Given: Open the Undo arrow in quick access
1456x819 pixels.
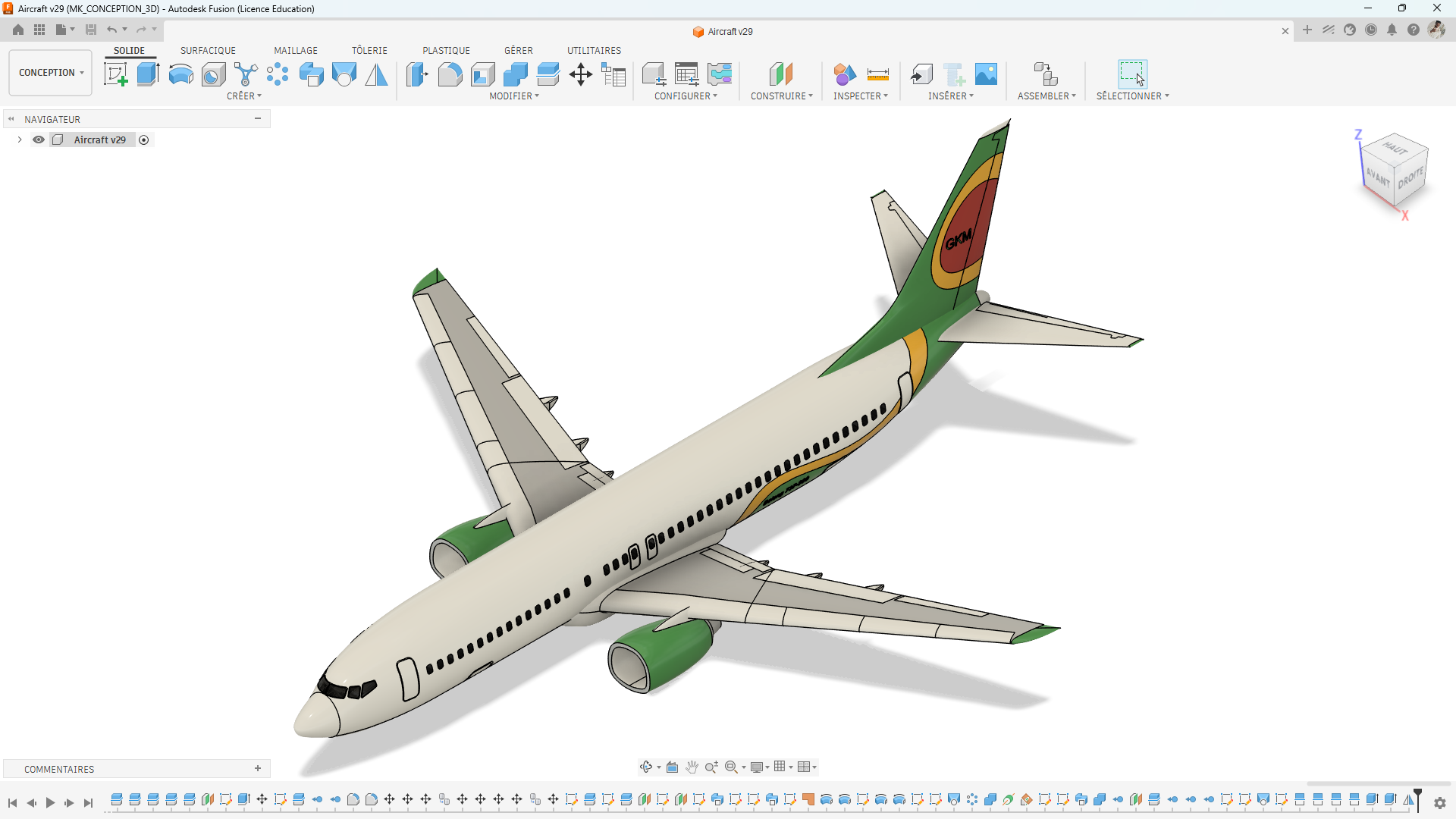Looking at the screenshot, I should (111, 30).
